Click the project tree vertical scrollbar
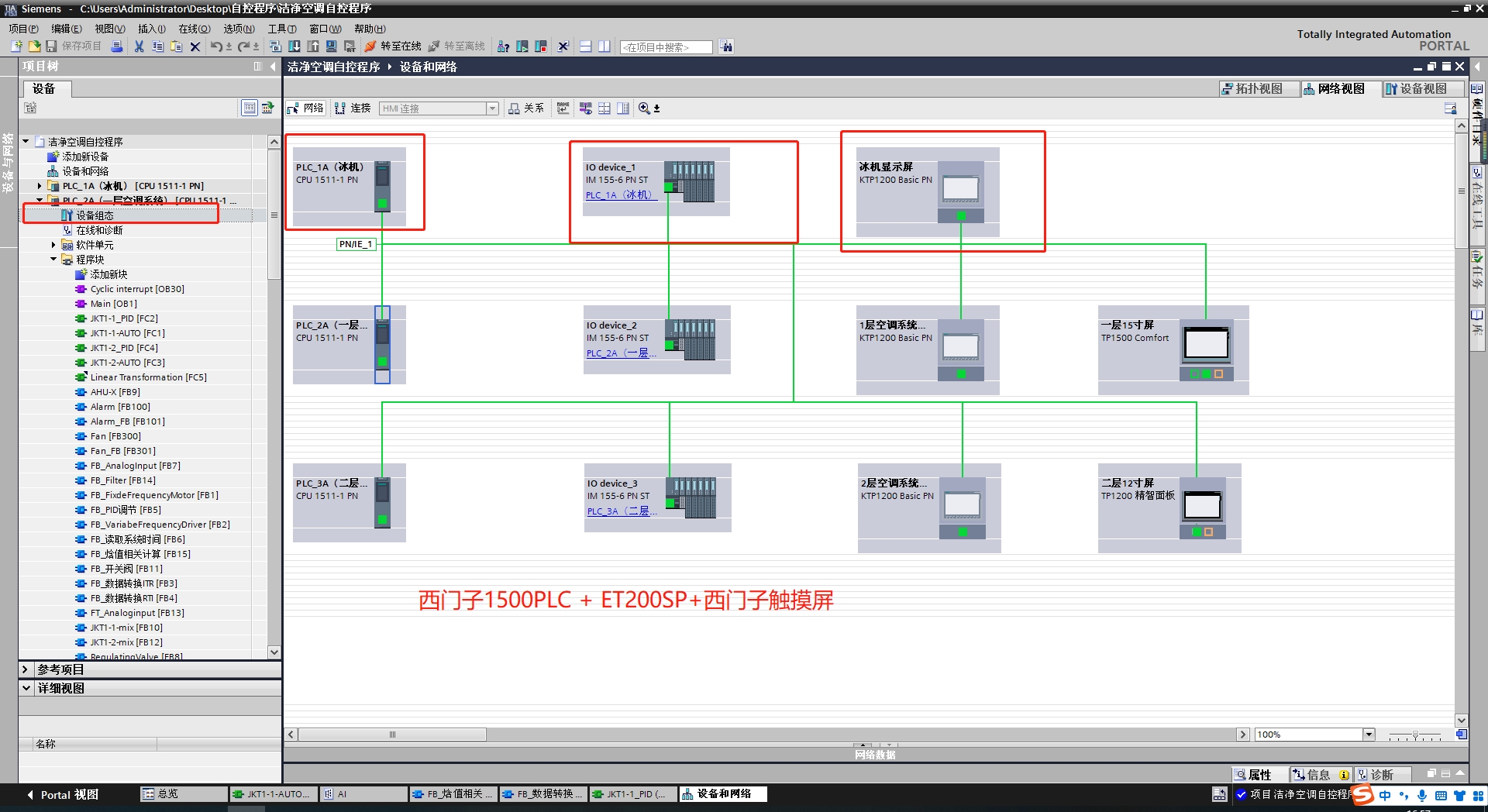 coord(274,213)
